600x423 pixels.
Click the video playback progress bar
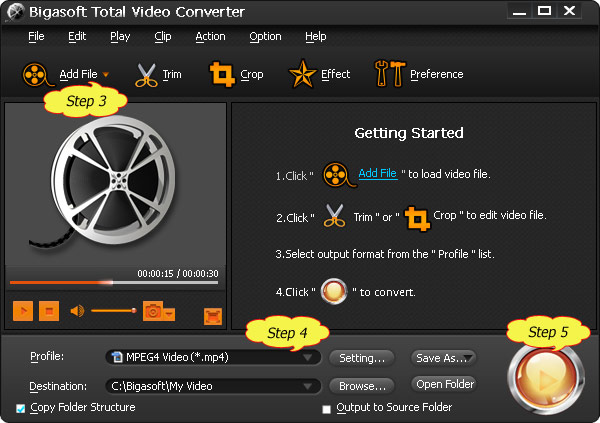tap(114, 283)
